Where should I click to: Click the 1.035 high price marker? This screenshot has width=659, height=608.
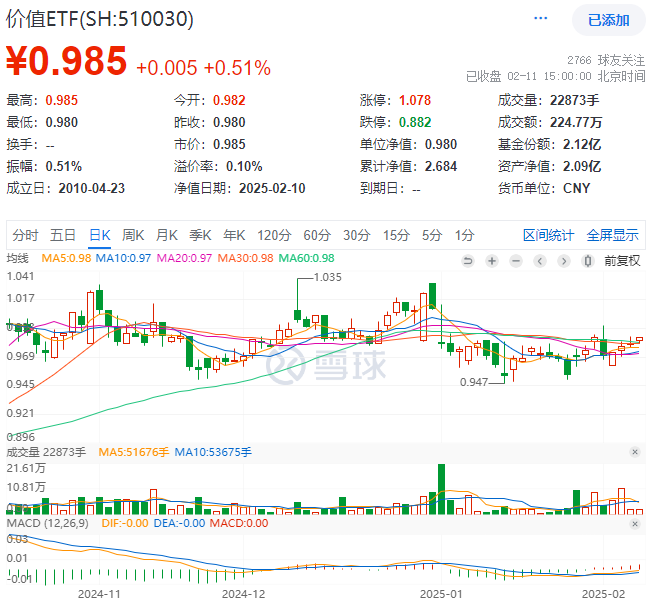pyautogui.click(x=328, y=277)
